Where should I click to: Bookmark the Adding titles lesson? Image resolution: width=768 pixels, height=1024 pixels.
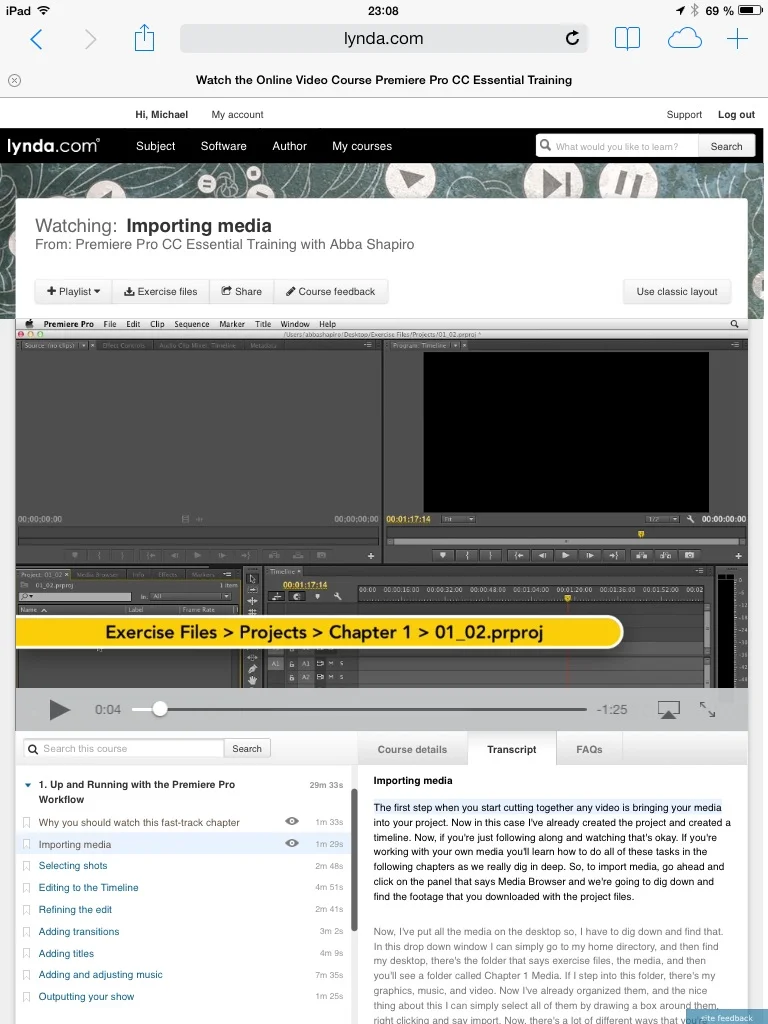pos(26,953)
